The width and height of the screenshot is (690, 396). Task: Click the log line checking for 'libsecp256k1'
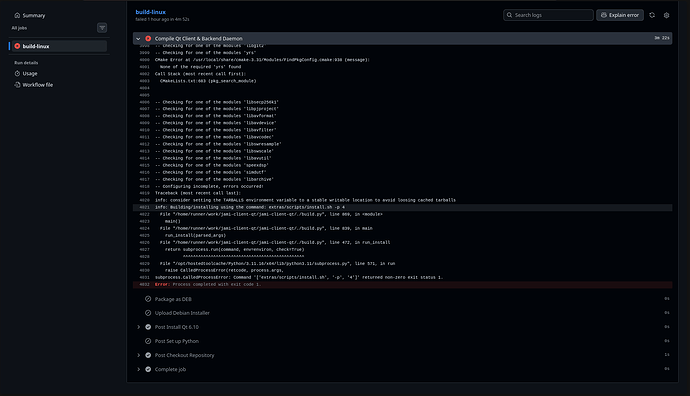(x=217, y=102)
